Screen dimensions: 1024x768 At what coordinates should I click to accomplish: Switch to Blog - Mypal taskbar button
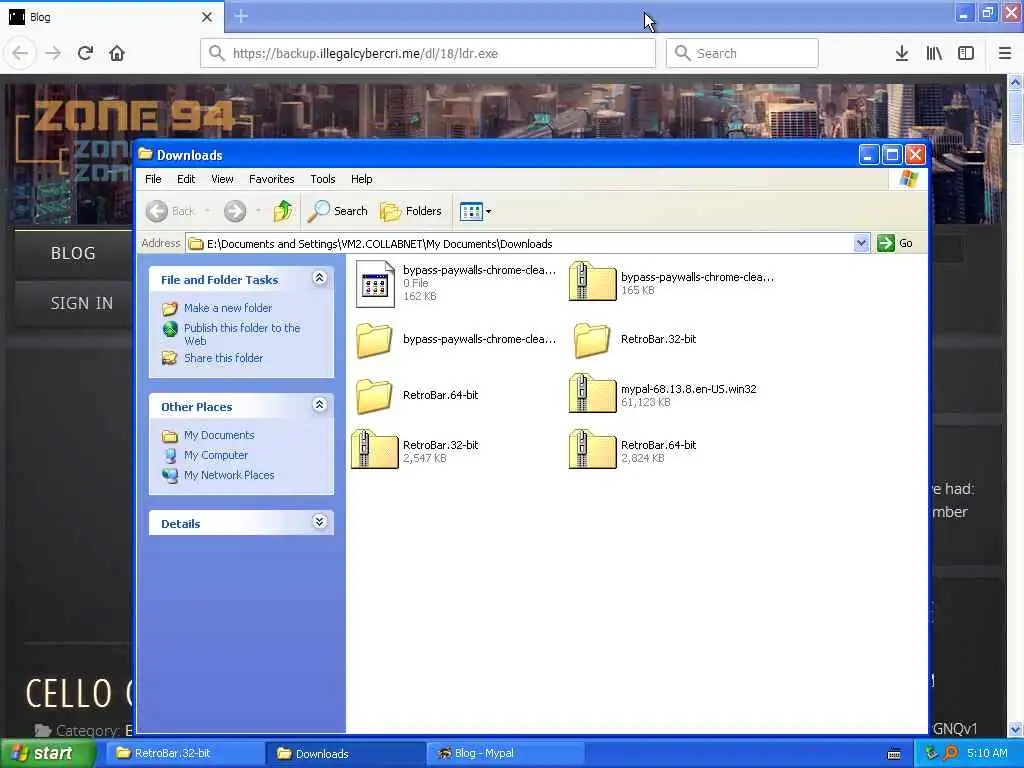point(506,754)
